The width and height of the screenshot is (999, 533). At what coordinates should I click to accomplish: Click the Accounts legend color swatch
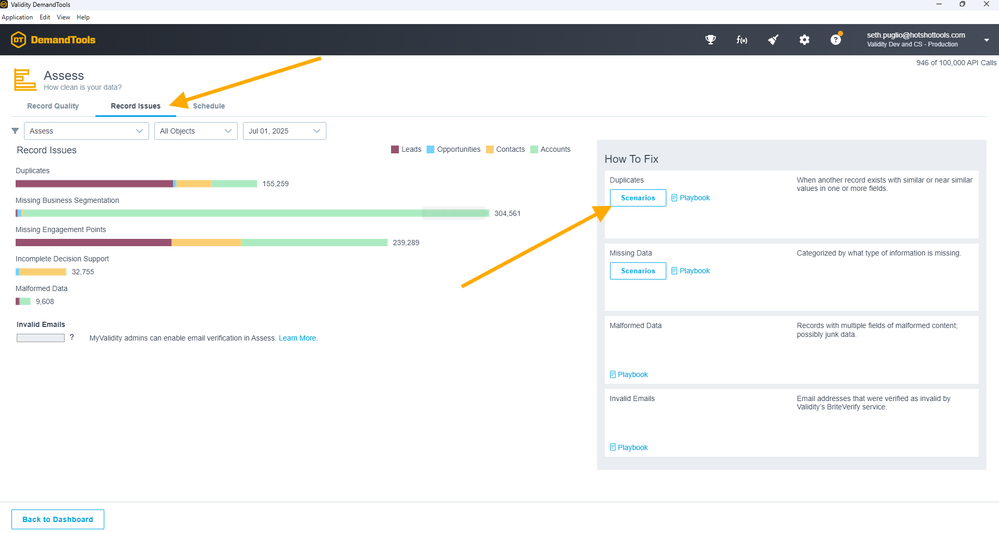click(534, 150)
